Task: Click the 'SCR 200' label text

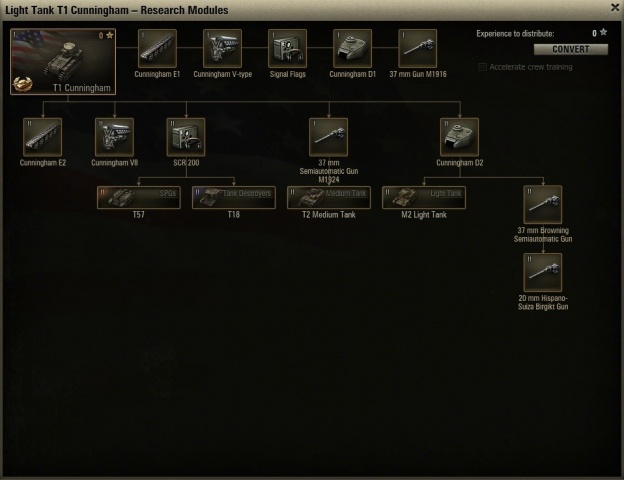Action: (x=186, y=163)
